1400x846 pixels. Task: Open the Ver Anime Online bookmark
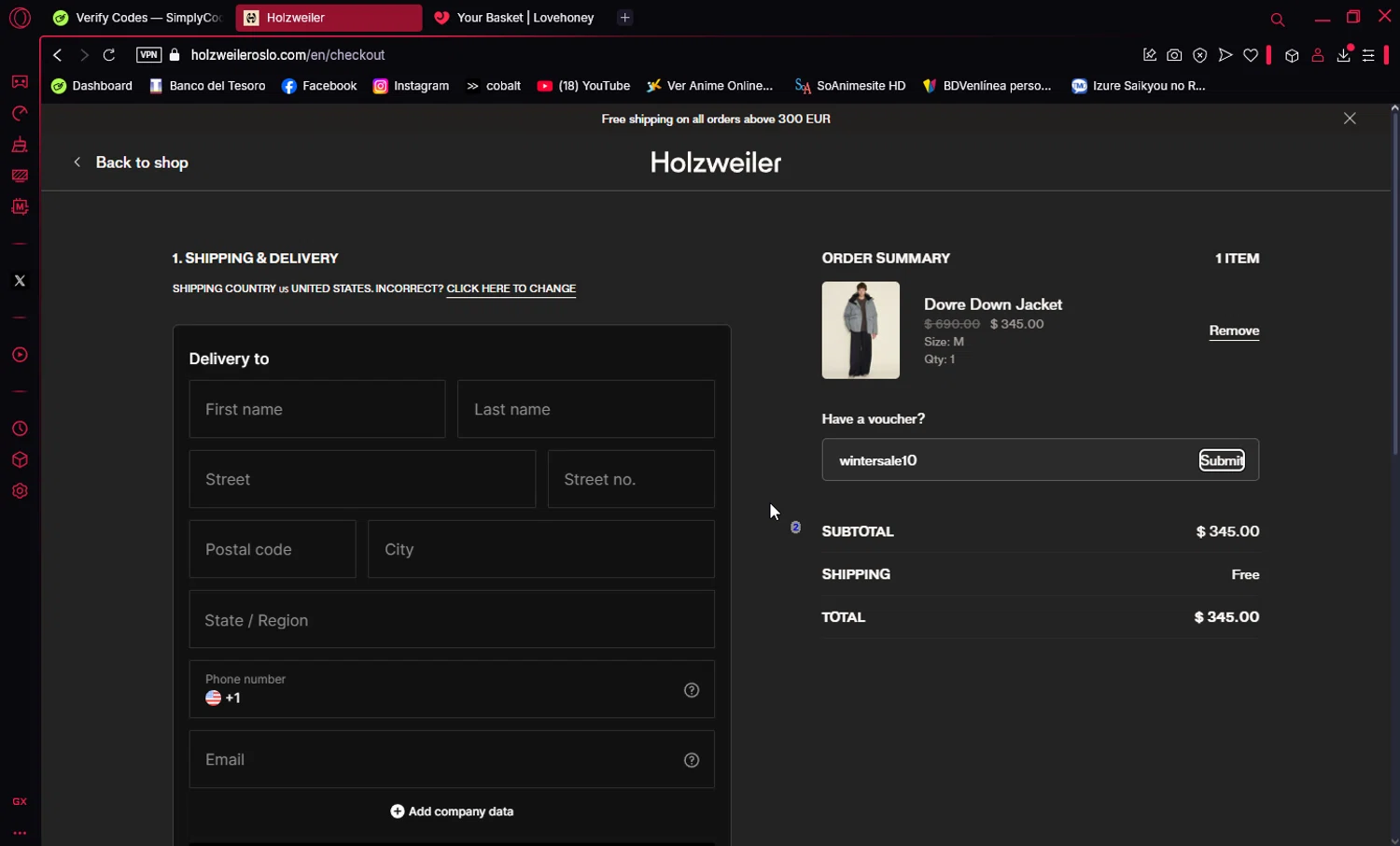(710, 86)
